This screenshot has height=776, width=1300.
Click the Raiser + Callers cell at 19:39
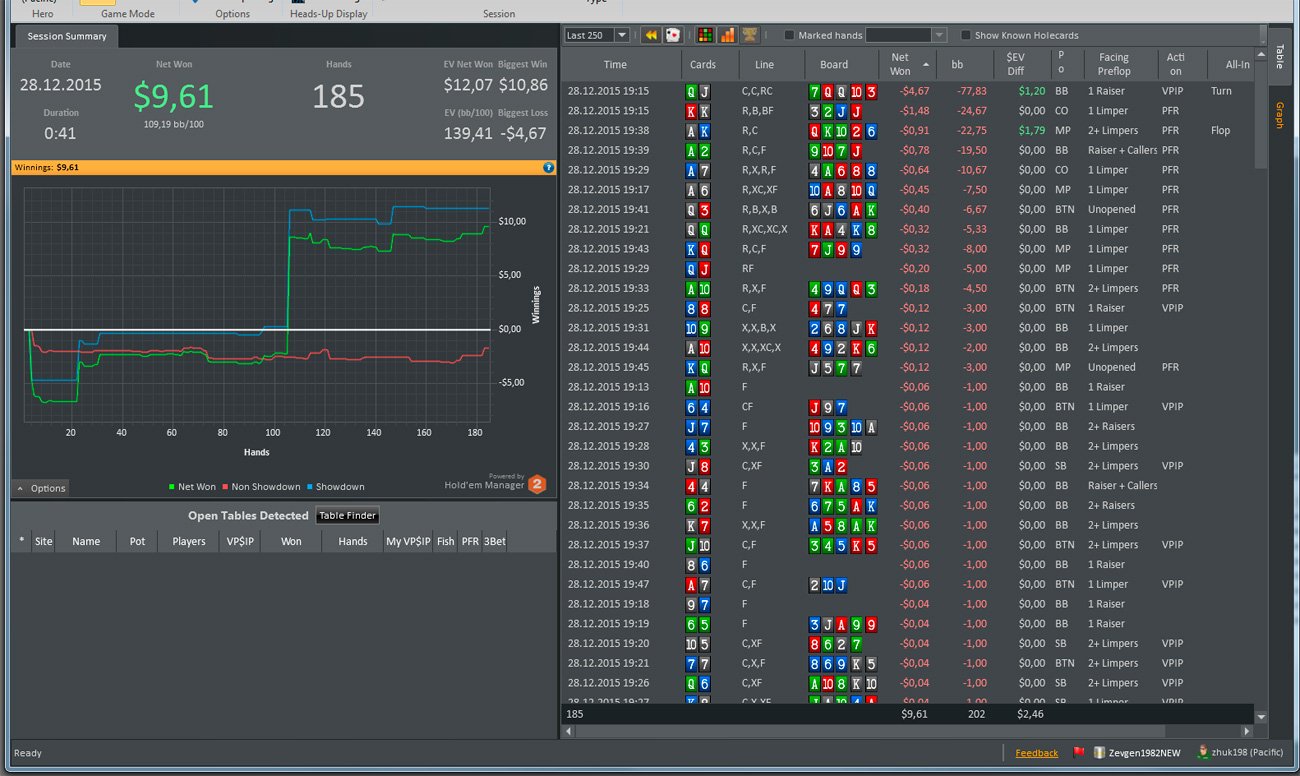1122,150
